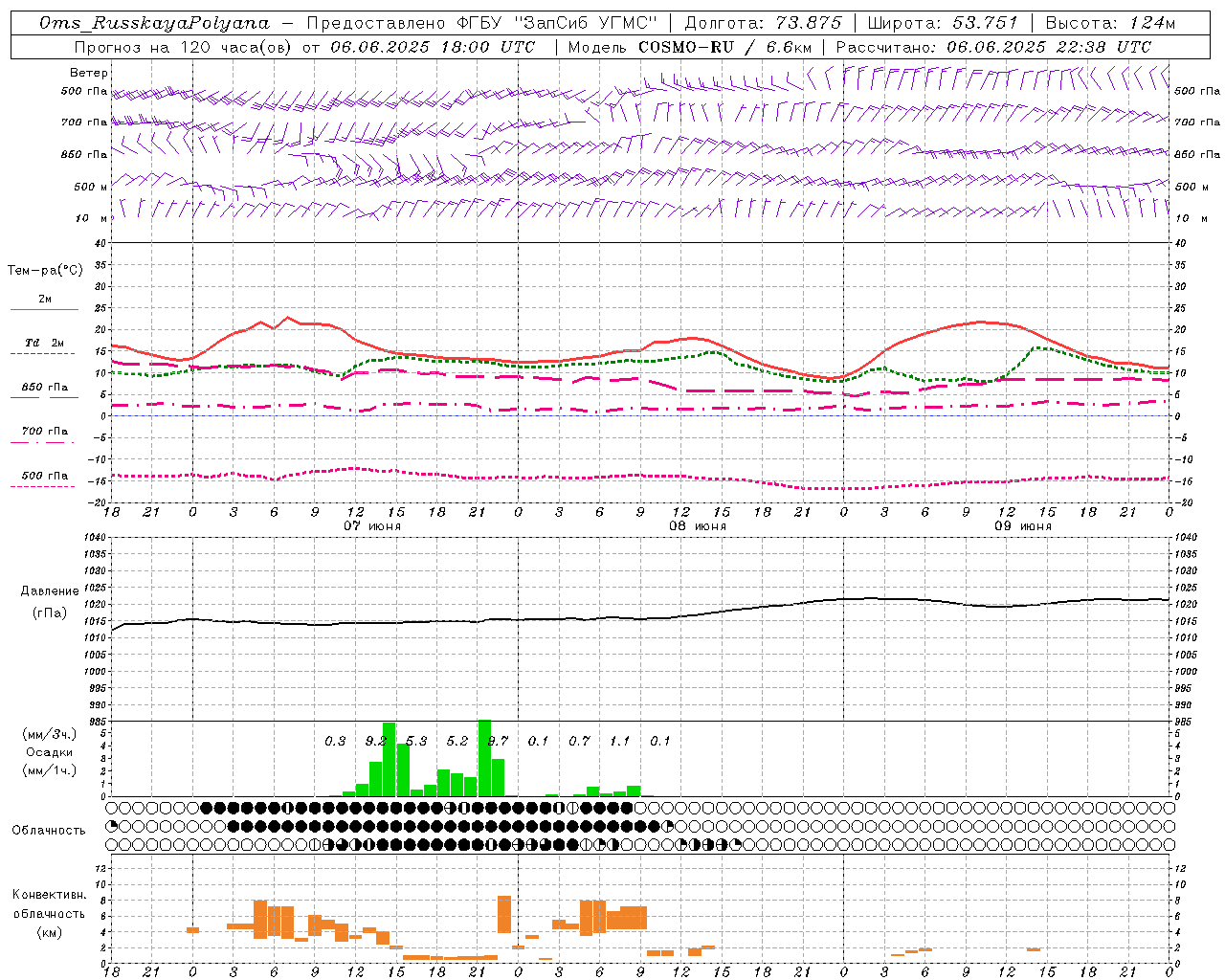
Task: Click the Тем-ра(°C) panel label
Action: [45, 271]
